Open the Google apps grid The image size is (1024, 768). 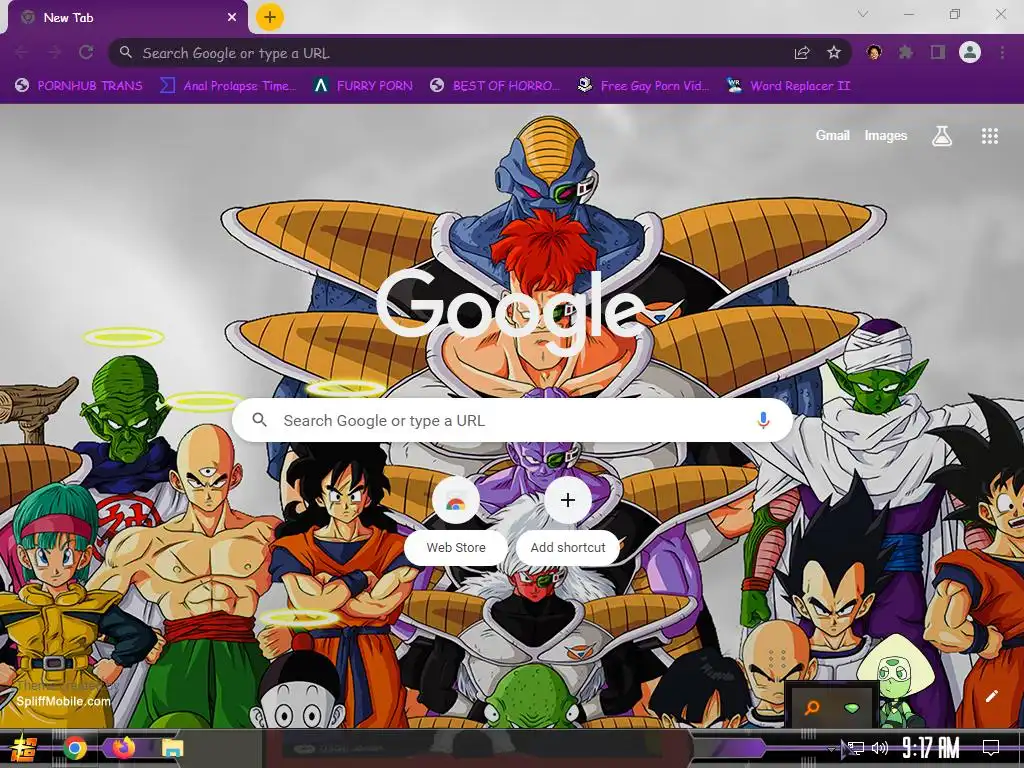(x=989, y=136)
